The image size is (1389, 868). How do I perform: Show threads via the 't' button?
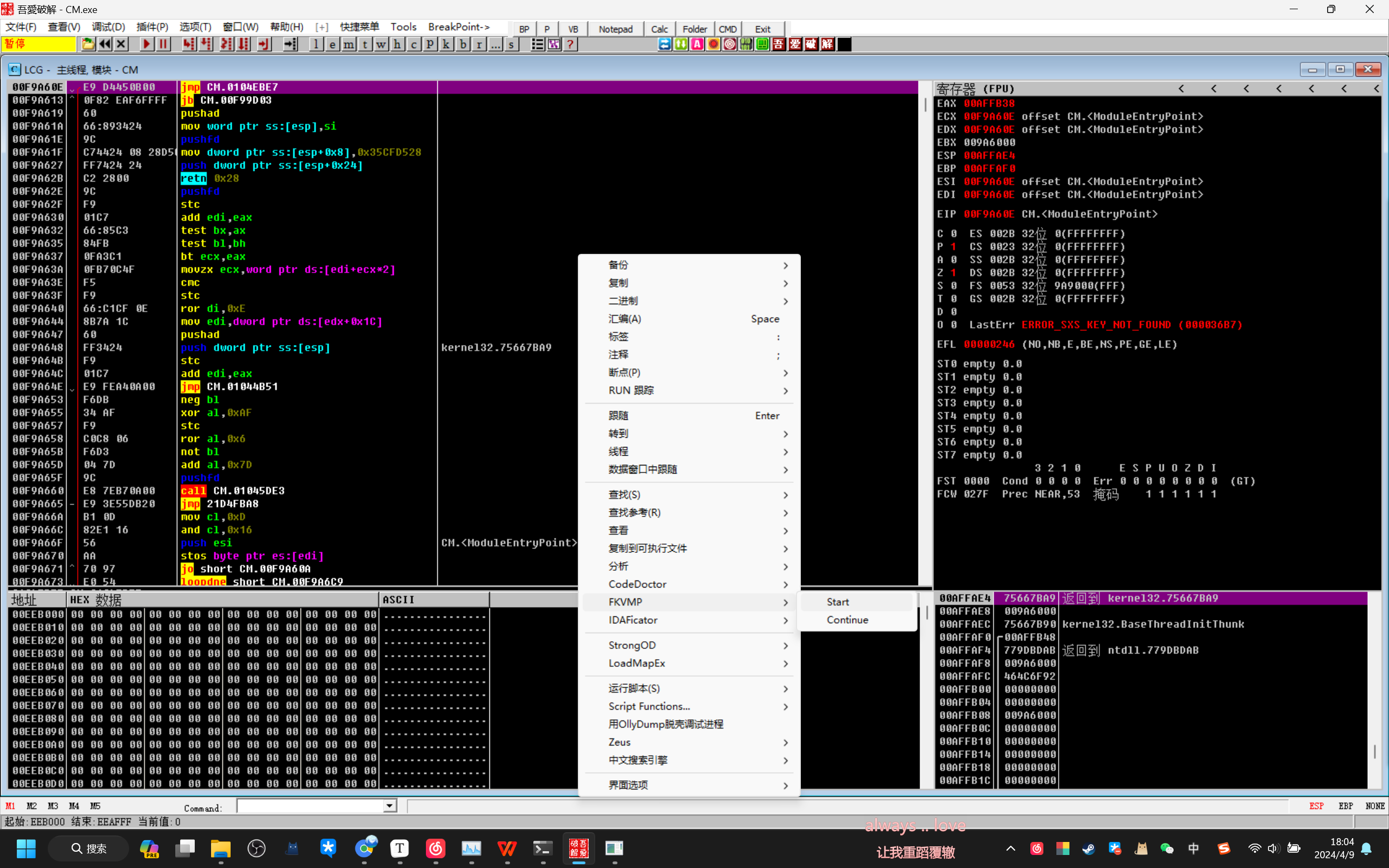point(365,44)
